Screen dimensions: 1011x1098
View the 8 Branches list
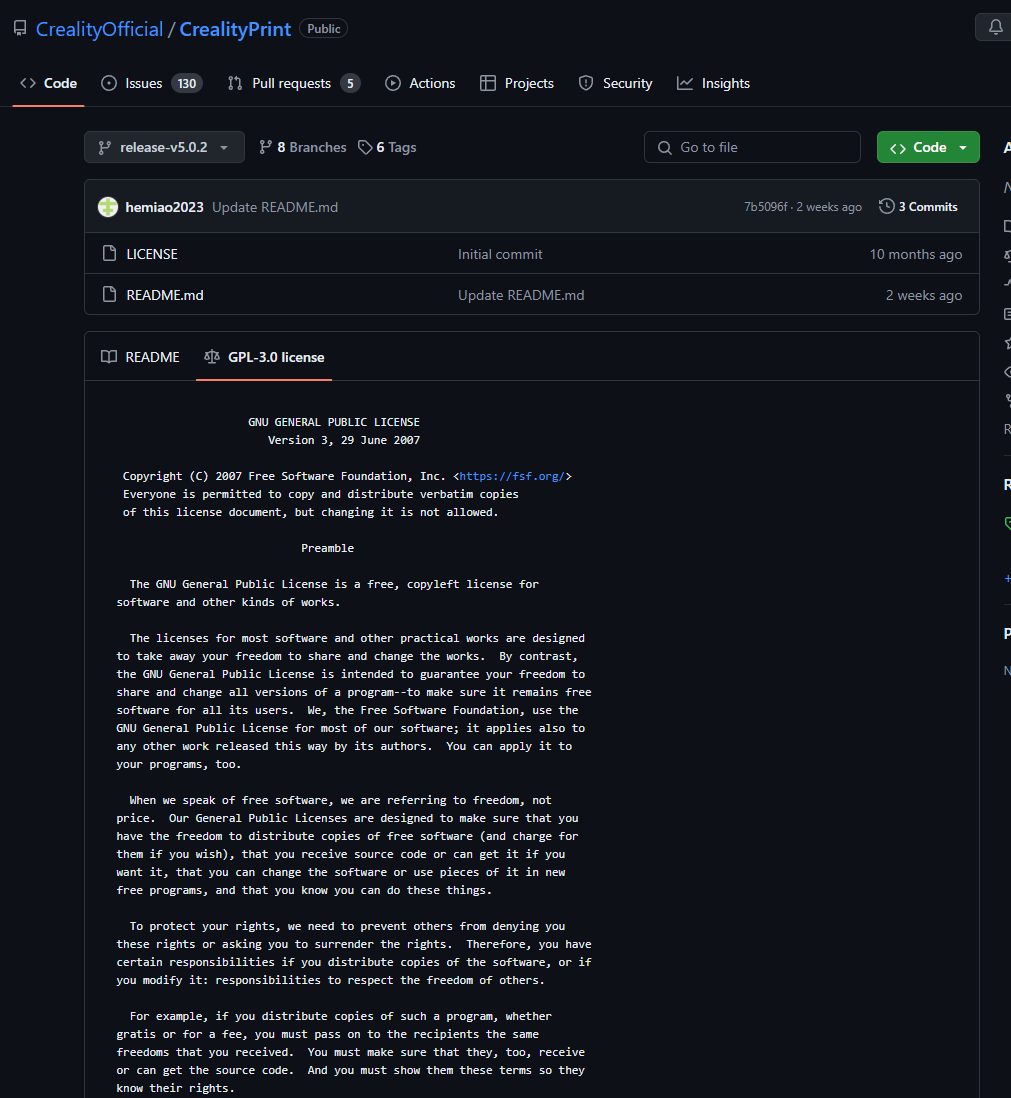pyautogui.click(x=302, y=147)
